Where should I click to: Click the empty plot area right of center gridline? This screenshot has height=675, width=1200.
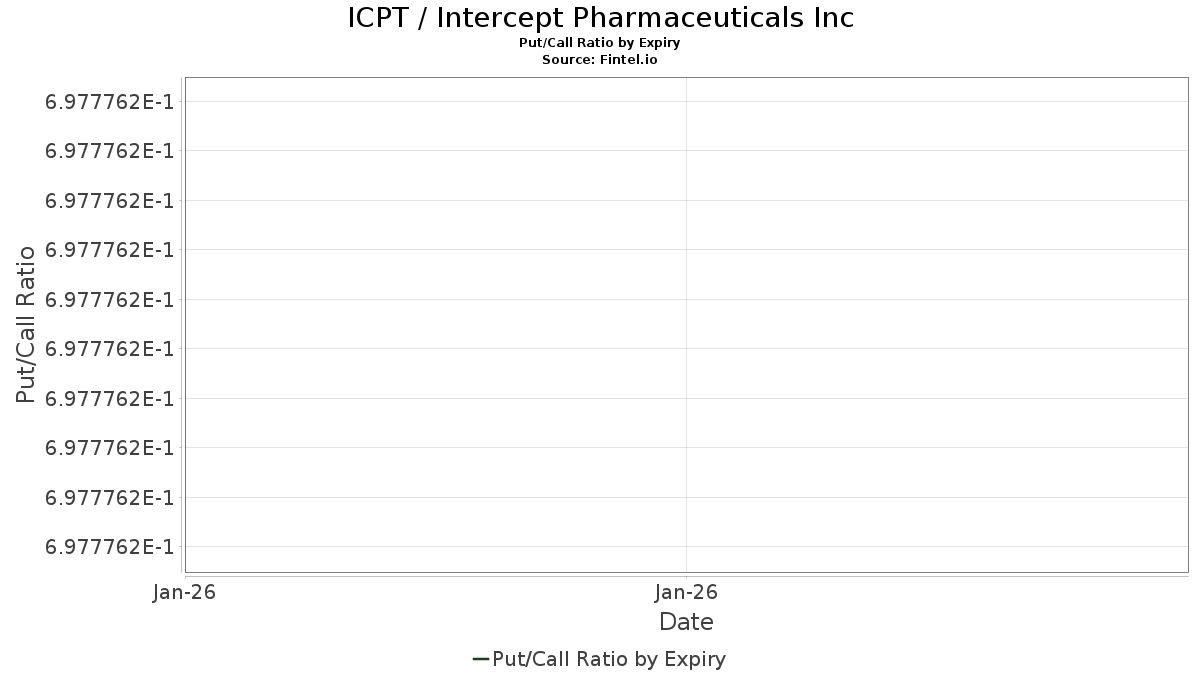(x=937, y=324)
